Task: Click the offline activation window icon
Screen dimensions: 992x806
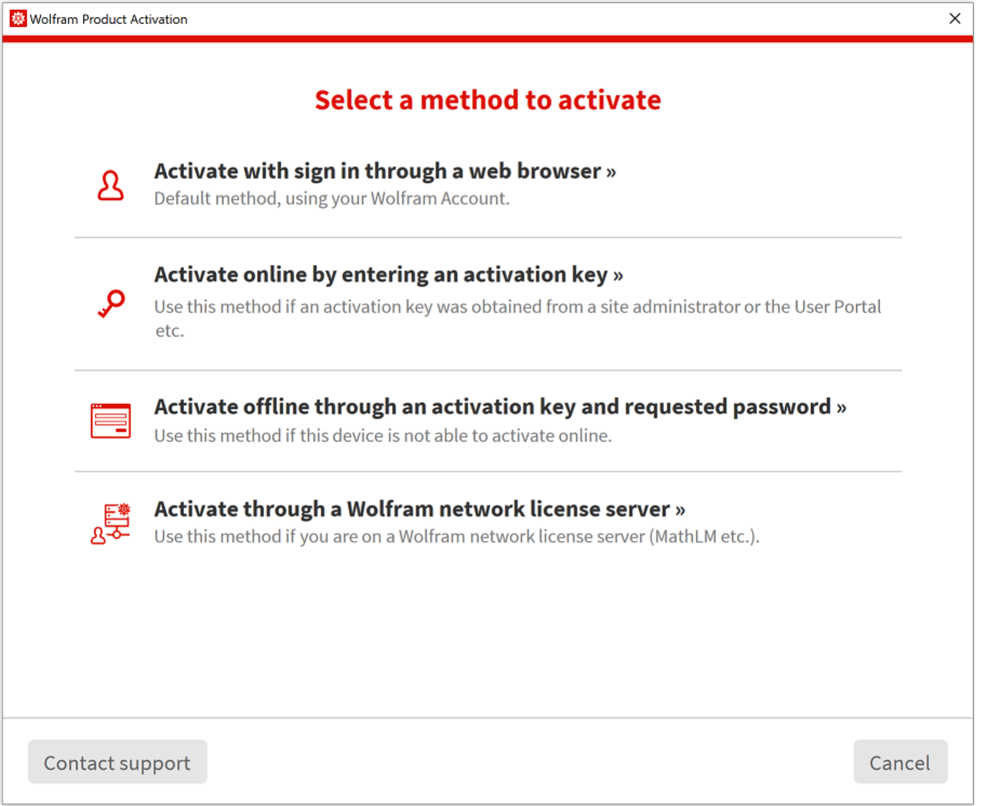Action: [x=110, y=421]
